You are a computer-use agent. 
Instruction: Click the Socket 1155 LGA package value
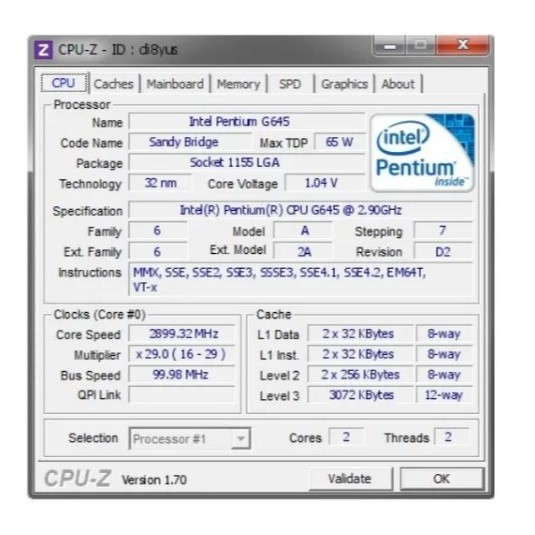click(x=247, y=162)
